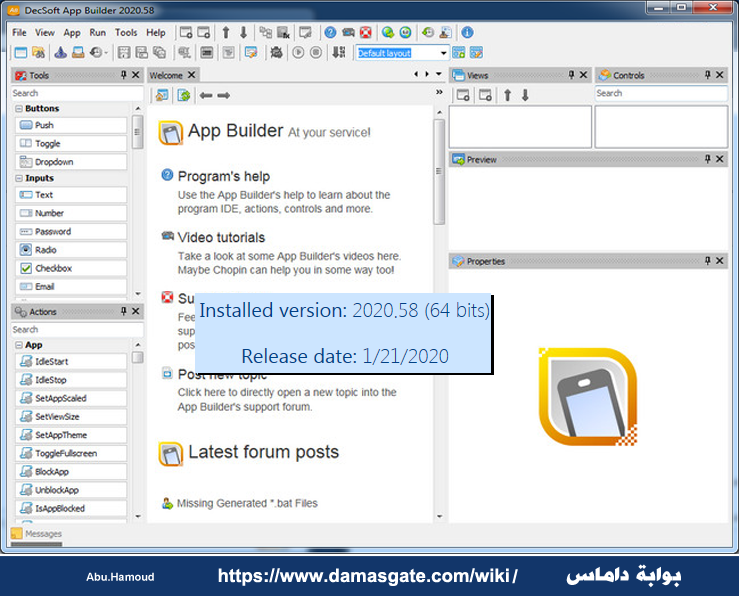Viewport: 739px width, 596px height.
Task: Expand the Welcome toolbar overflow chevron
Action: pos(439,92)
